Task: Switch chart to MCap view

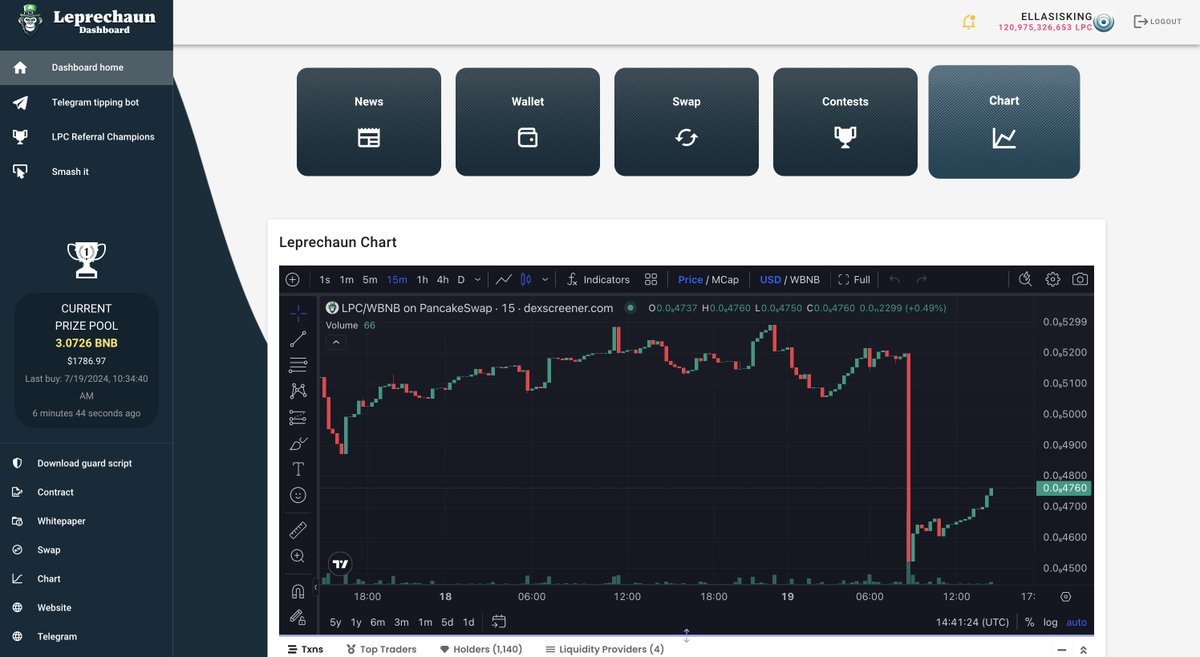Action: tap(725, 280)
